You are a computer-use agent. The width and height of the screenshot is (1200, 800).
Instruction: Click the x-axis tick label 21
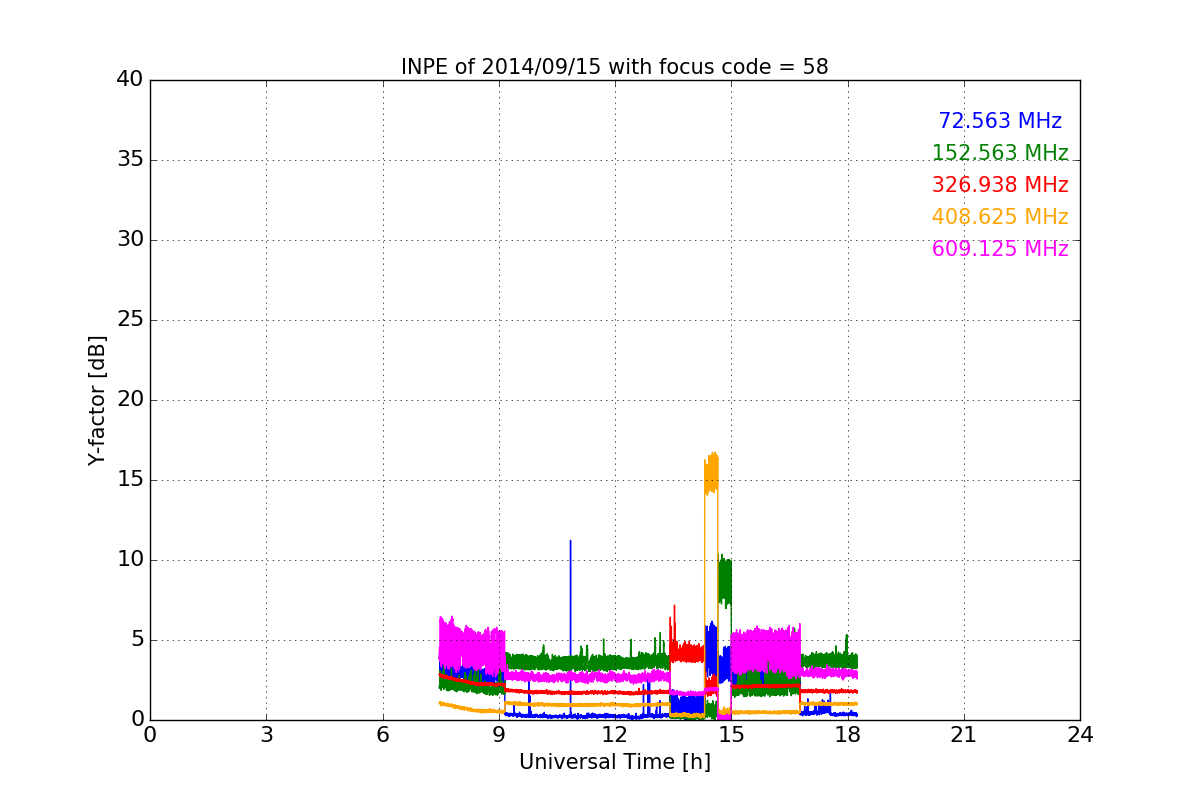click(964, 735)
